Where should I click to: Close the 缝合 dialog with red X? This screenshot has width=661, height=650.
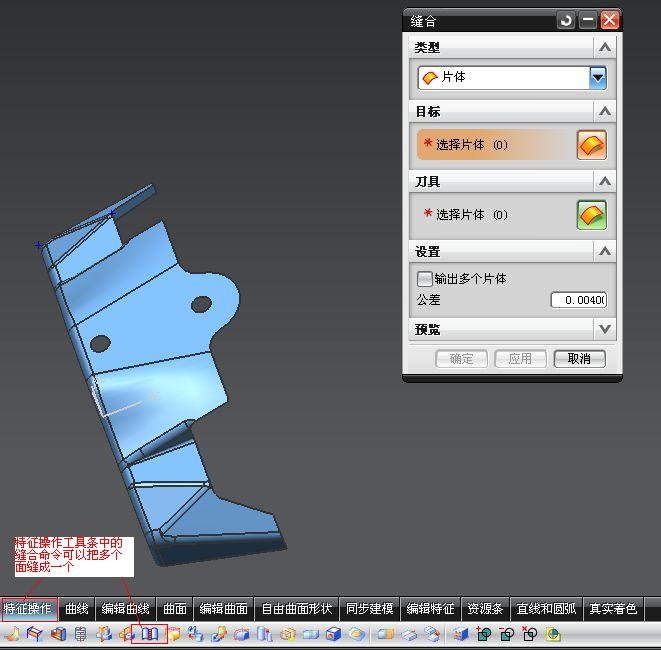[610, 20]
